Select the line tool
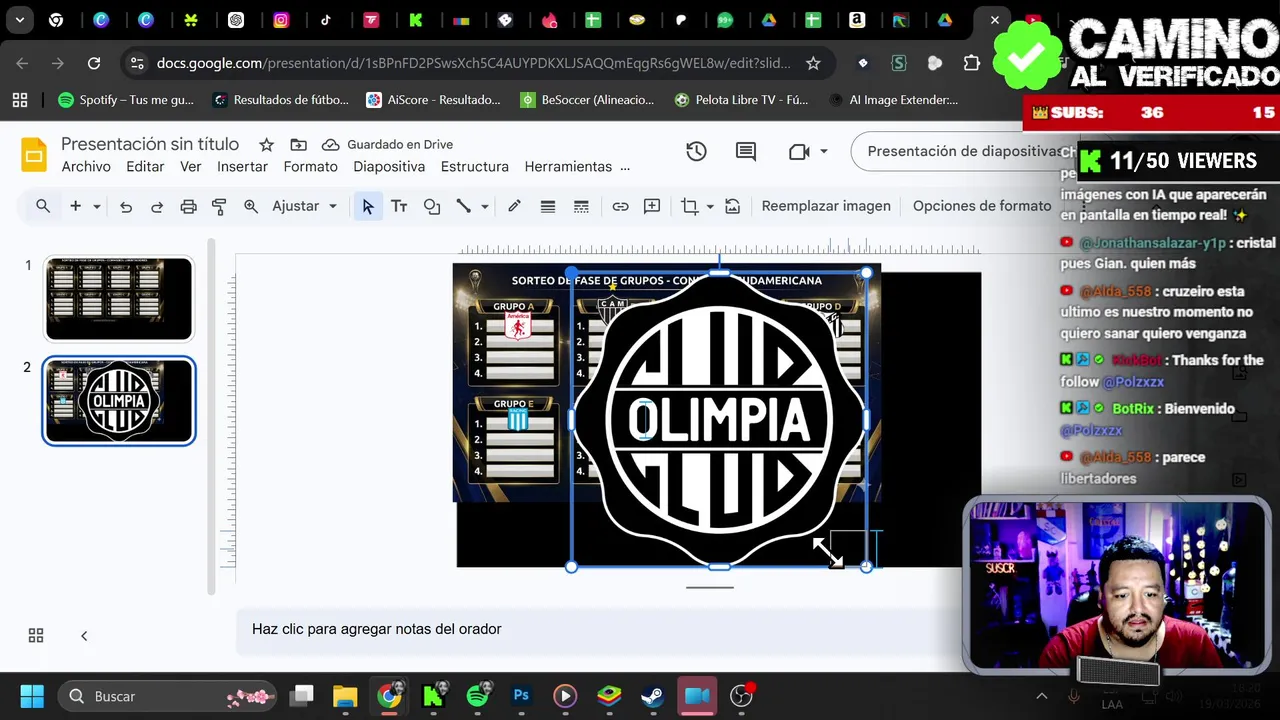This screenshot has width=1280, height=720. (x=464, y=207)
